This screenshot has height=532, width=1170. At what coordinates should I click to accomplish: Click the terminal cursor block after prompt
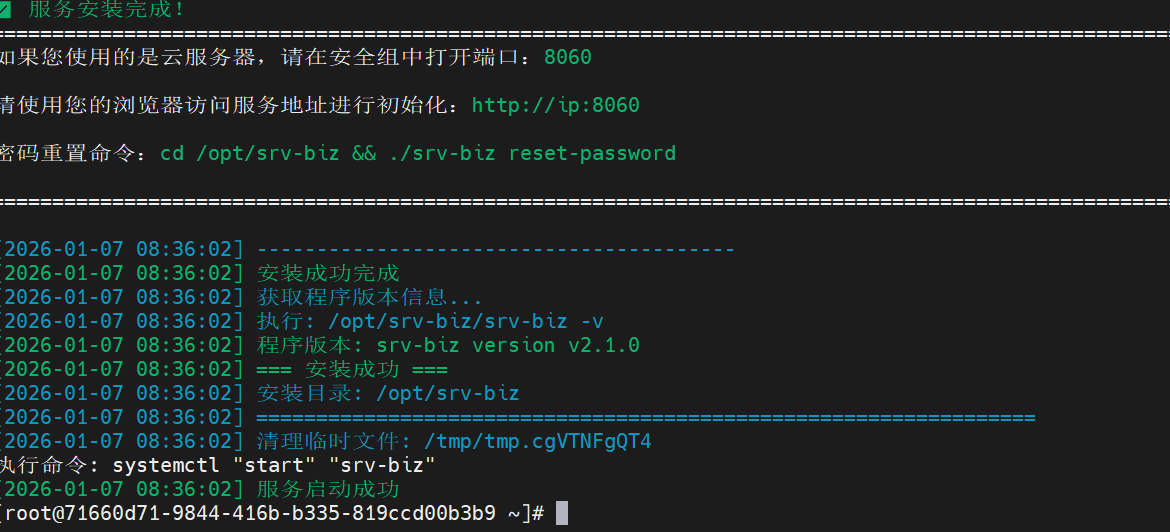pyautogui.click(x=561, y=513)
